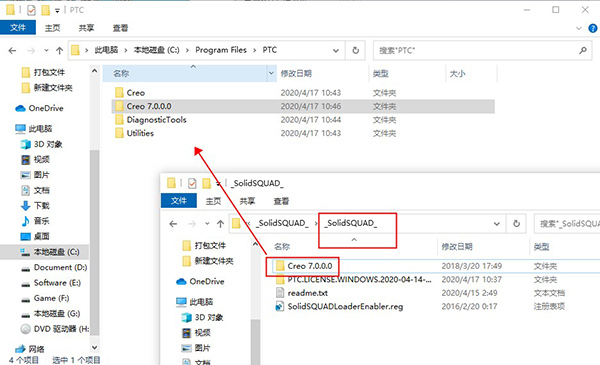This screenshot has height=365, width=600.
Task: Click the magnifier icon in PTC search
Action: point(583,50)
